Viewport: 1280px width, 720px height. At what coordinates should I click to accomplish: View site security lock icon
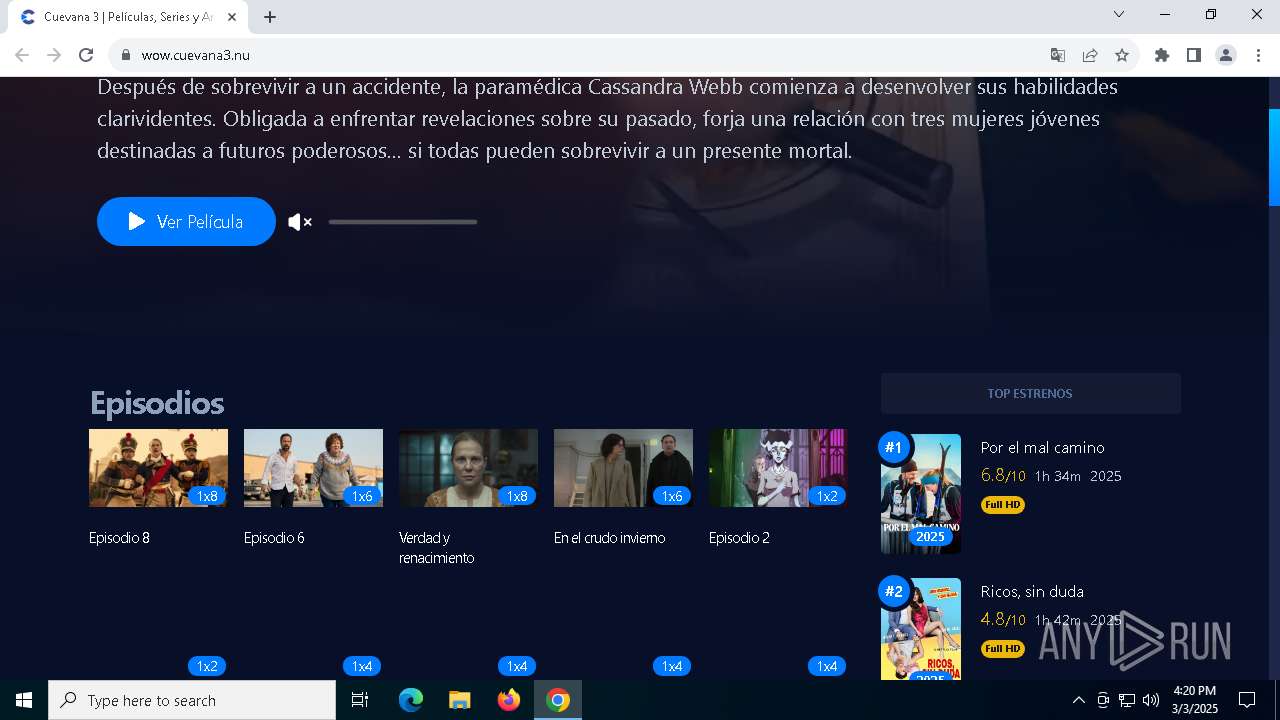[126, 55]
